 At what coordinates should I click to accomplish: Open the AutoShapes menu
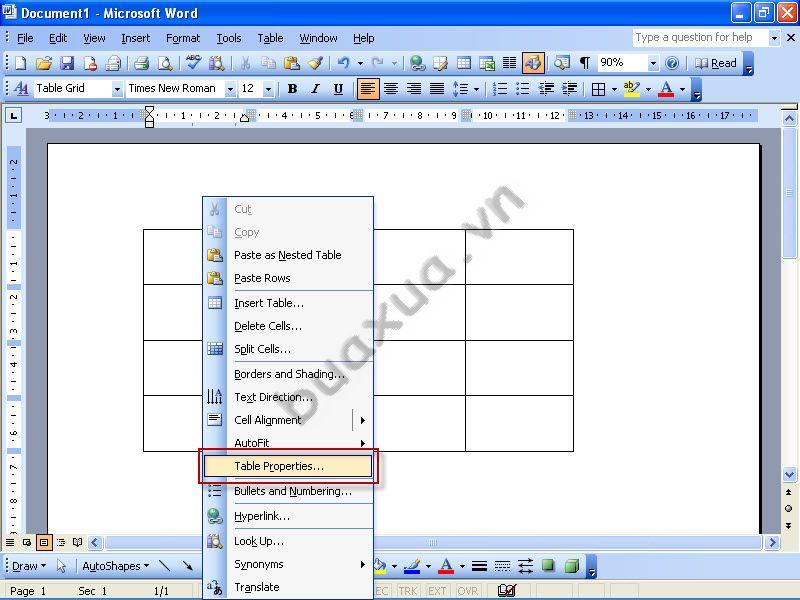[x=116, y=566]
